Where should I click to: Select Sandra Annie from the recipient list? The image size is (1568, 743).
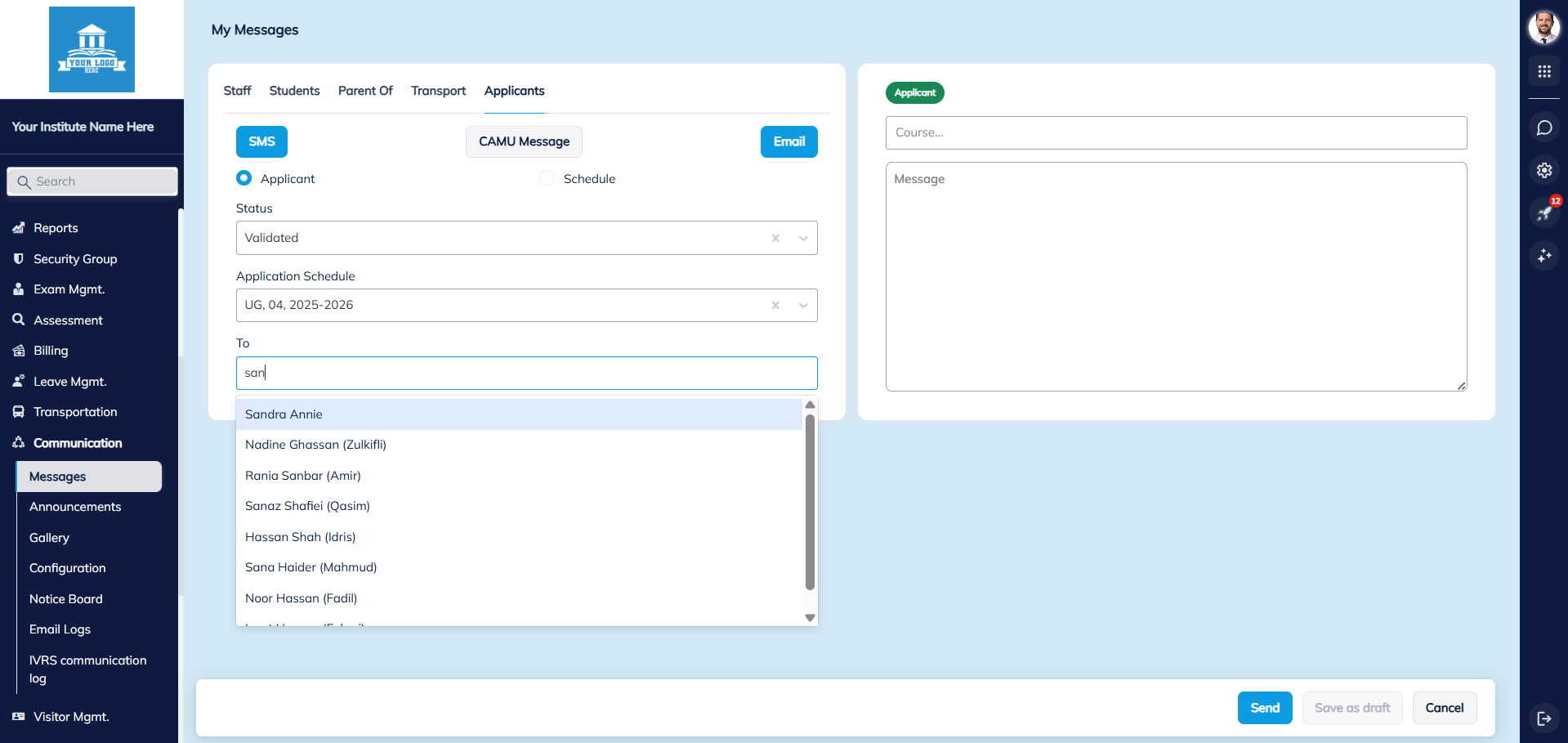[284, 414]
